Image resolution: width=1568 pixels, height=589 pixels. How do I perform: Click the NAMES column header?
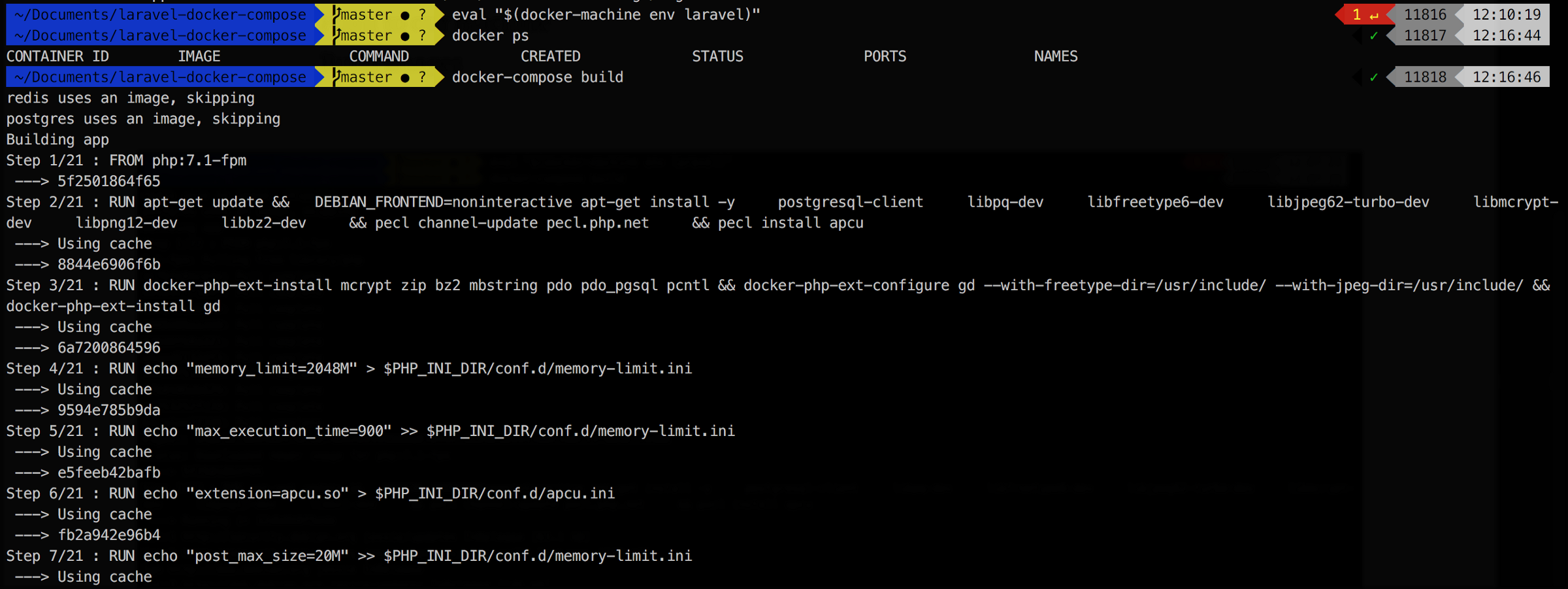pos(1055,56)
